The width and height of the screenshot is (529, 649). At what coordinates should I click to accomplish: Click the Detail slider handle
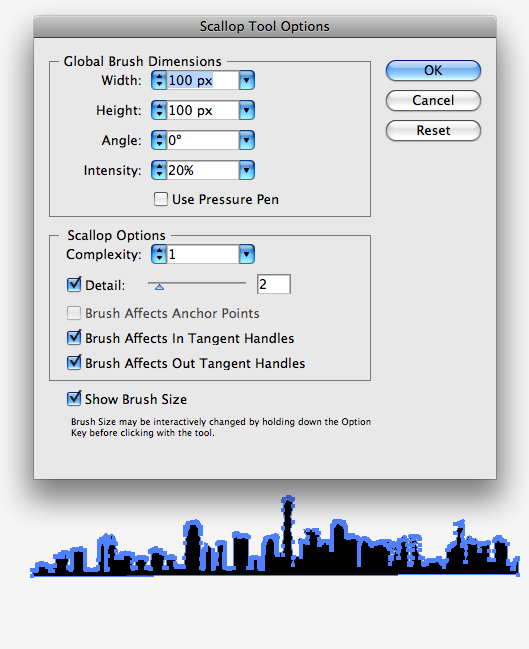point(159,286)
